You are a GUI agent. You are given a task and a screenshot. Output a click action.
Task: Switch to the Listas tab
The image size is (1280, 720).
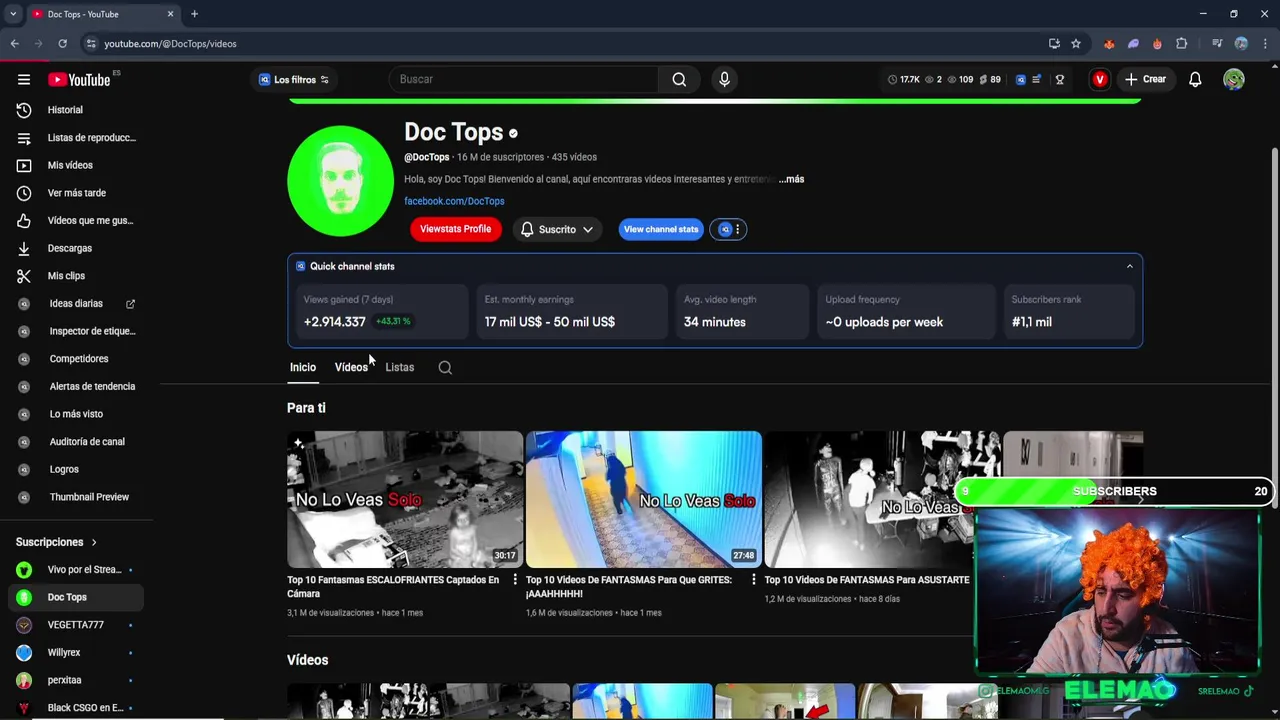pyautogui.click(x=399, y=367)
